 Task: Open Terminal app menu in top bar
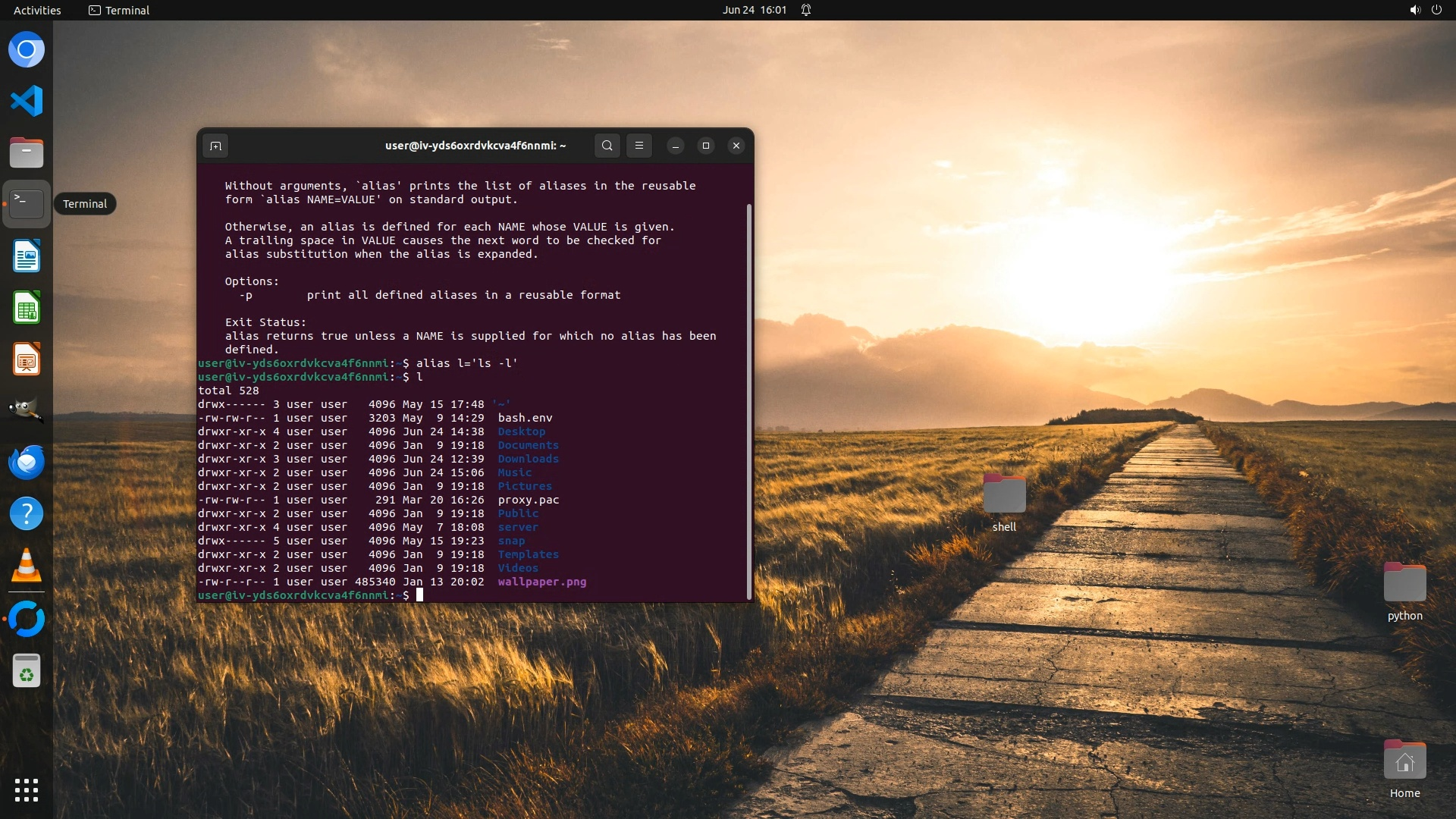119,10
